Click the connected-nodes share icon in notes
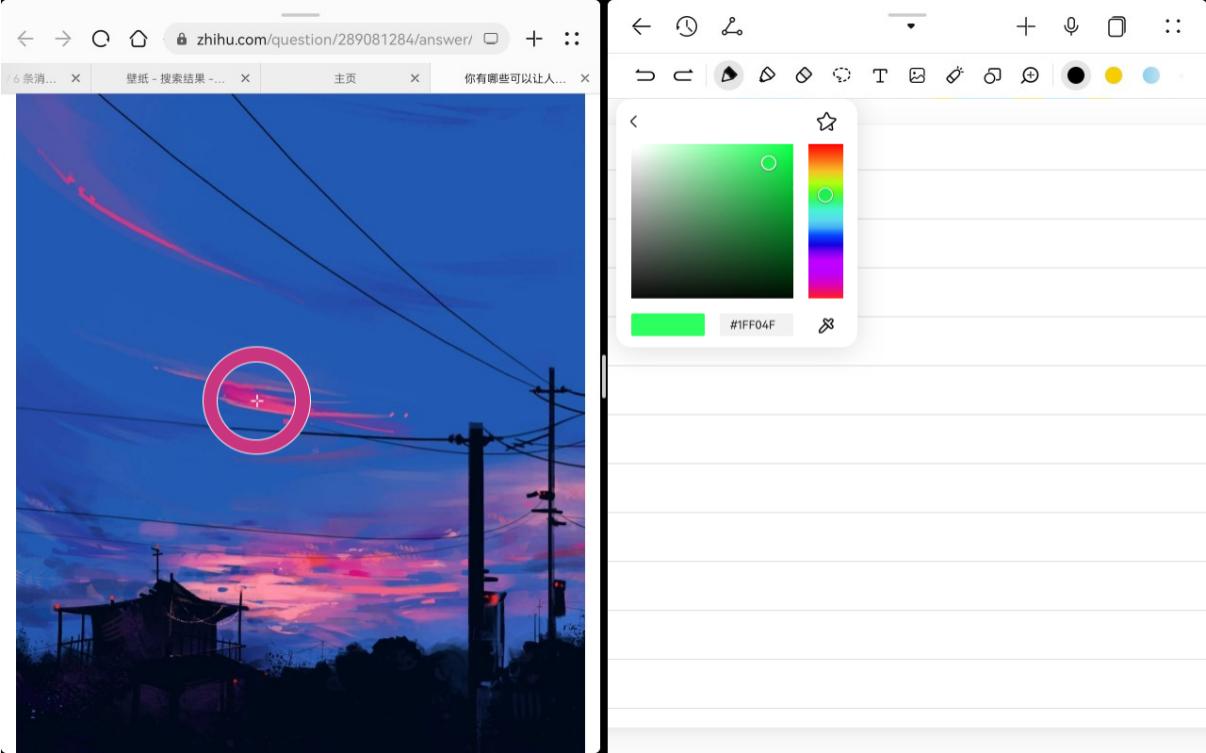 [x=731, y=27]
